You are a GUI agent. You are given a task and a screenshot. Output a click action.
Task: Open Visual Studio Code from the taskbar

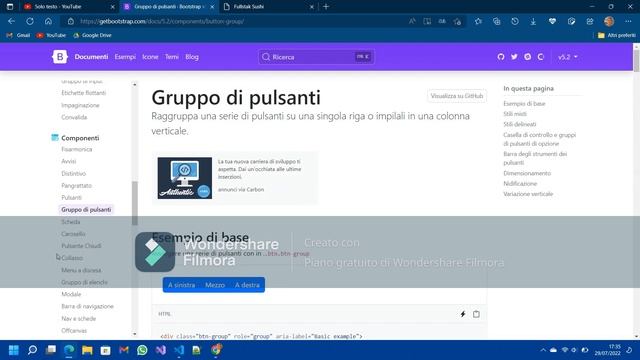[179, 350]
